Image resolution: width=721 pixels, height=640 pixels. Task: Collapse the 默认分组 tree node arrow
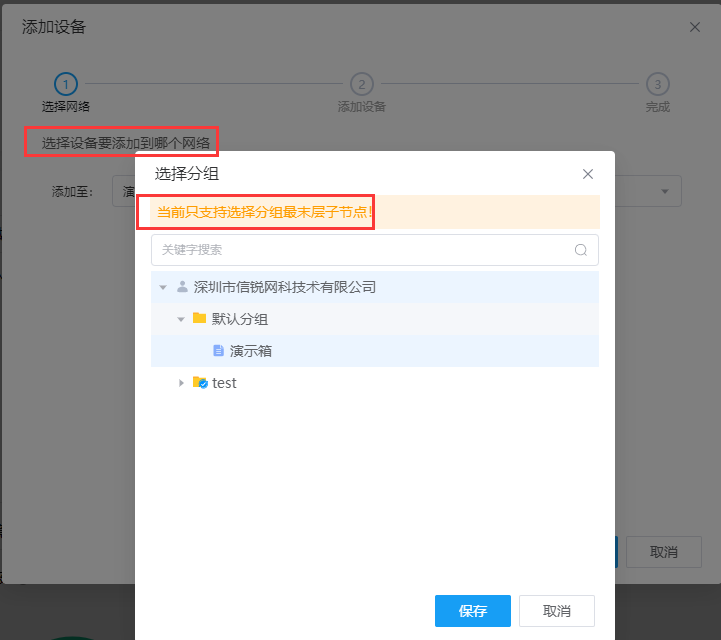181,319
